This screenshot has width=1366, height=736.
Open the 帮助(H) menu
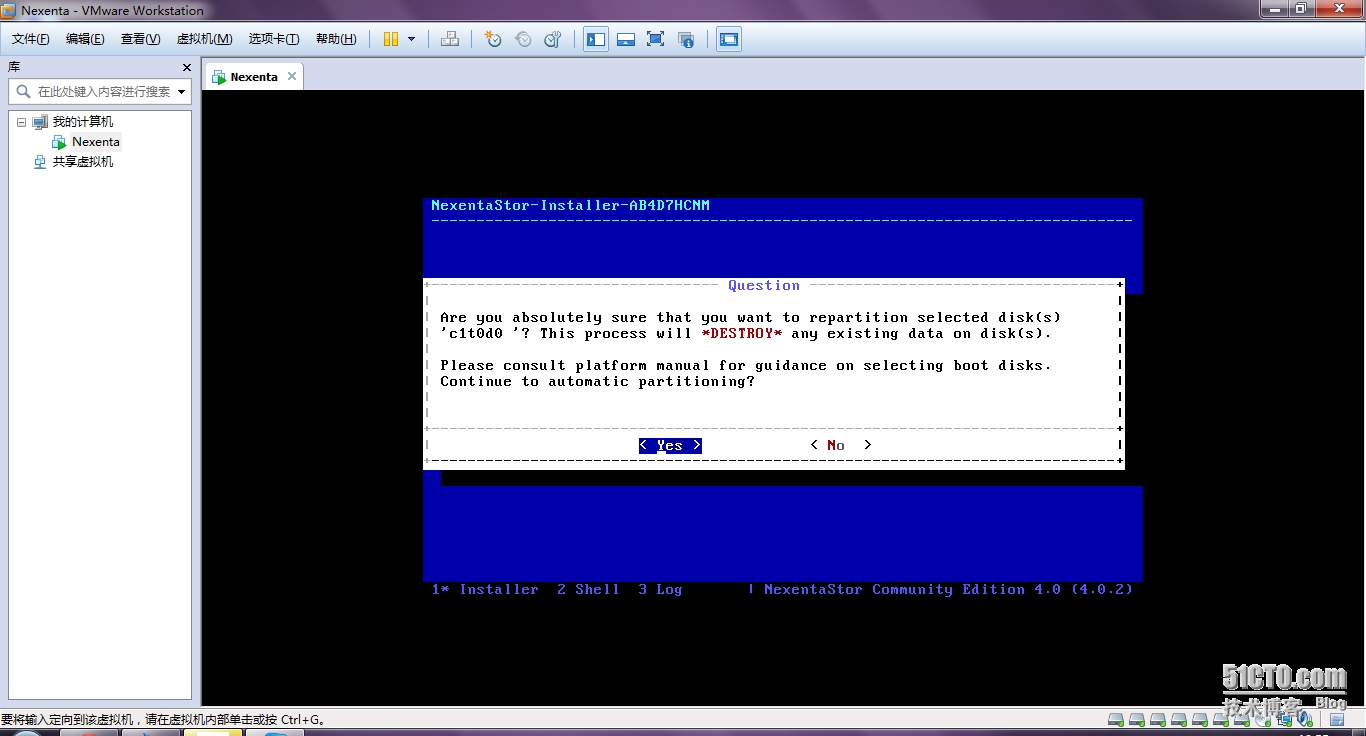click(336, 39)
